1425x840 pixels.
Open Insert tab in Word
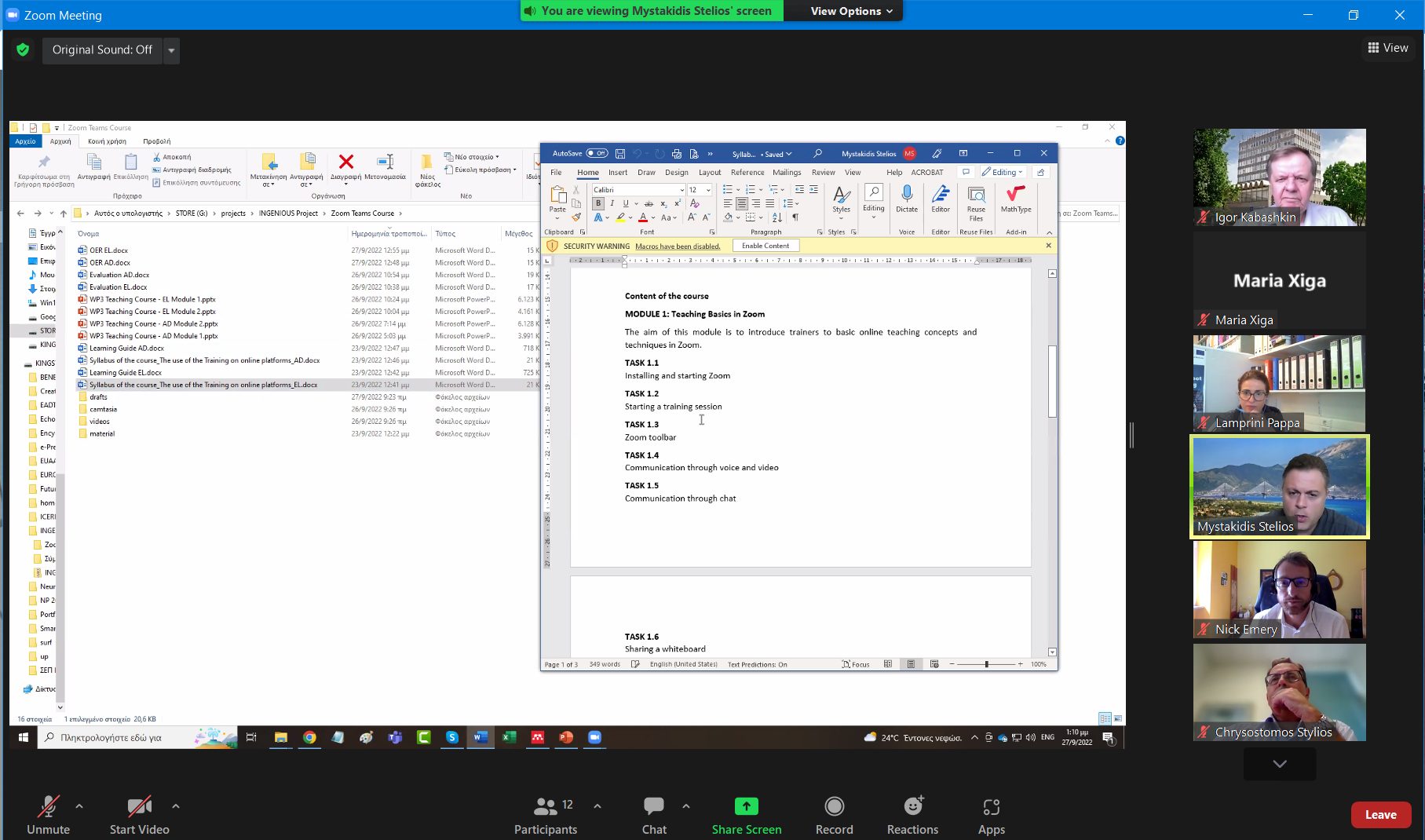point(617,173)
